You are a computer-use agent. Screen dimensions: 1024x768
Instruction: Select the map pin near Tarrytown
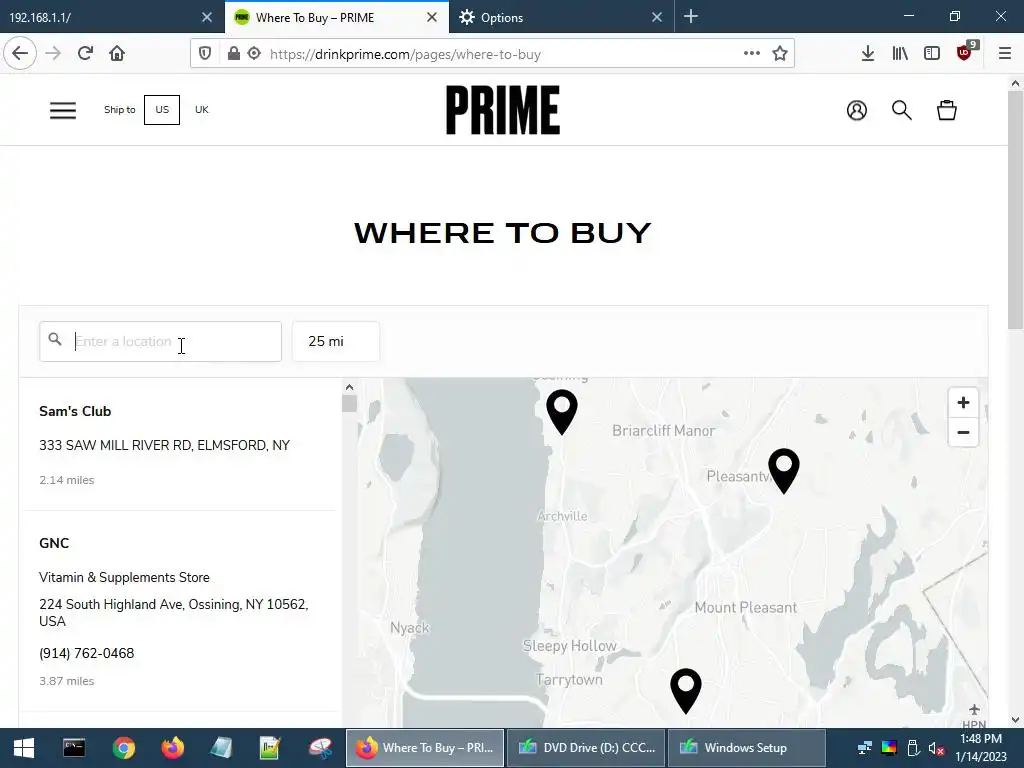(x=686, y=690)
